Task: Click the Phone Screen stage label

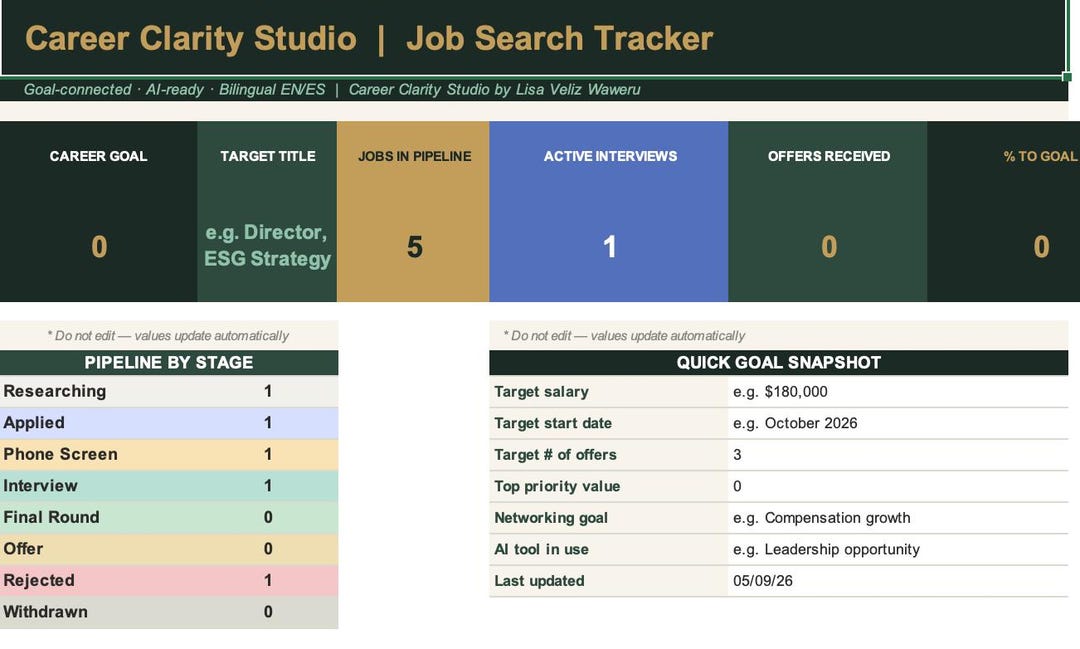Action: (60, 454)
